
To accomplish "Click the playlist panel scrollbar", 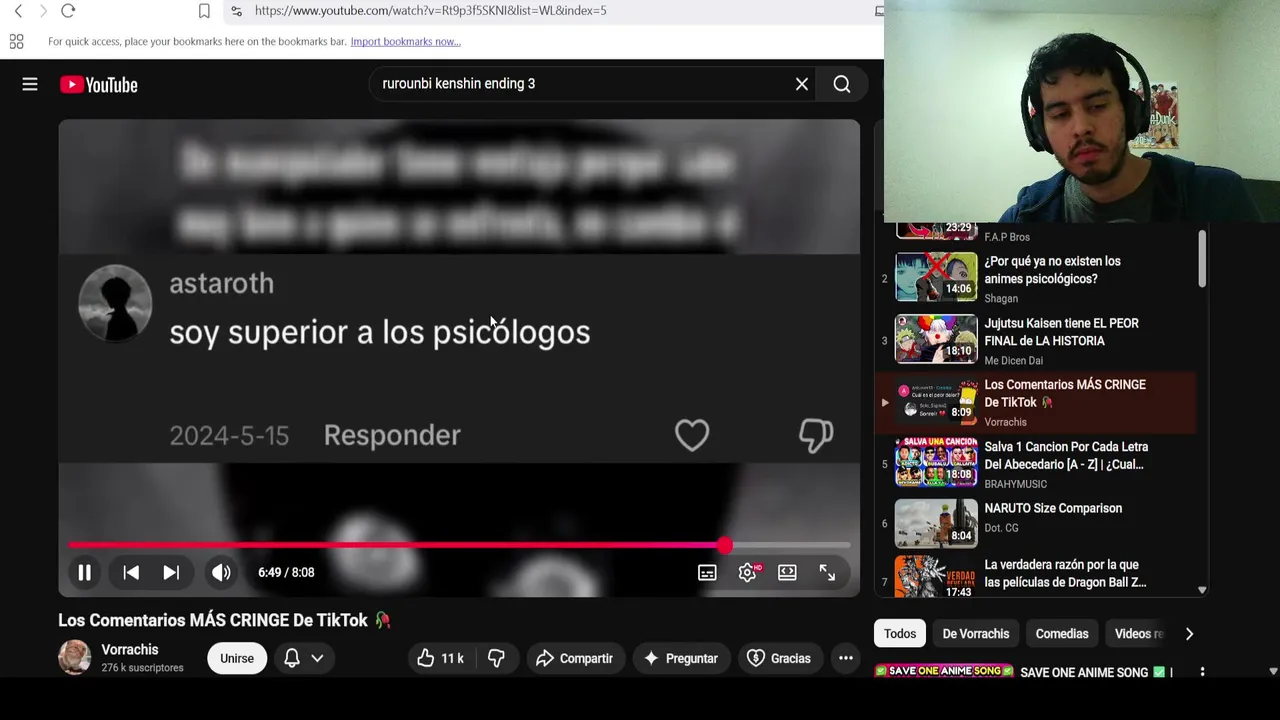I will point(1202,259).
